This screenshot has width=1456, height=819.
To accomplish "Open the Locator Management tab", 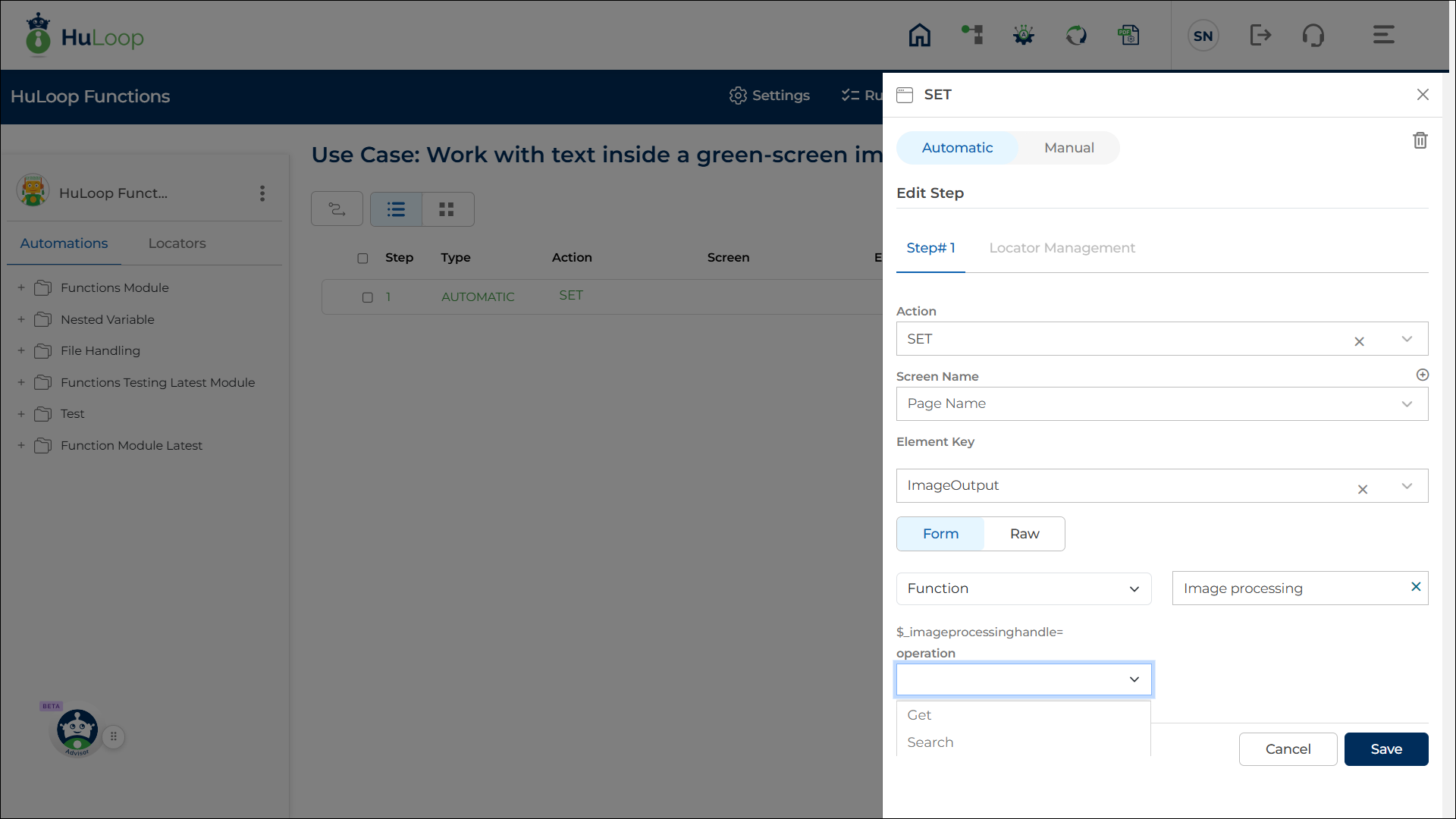I will [1062, 248].
